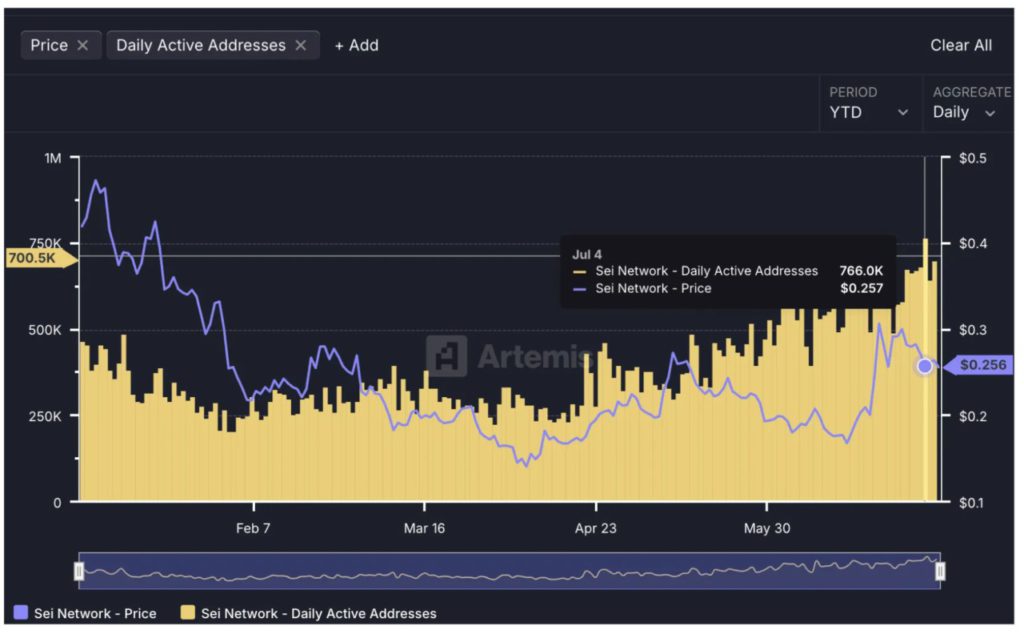Toggle the Sei Network - Price legend label
1024x634 pixels.
tap(95, 614)
